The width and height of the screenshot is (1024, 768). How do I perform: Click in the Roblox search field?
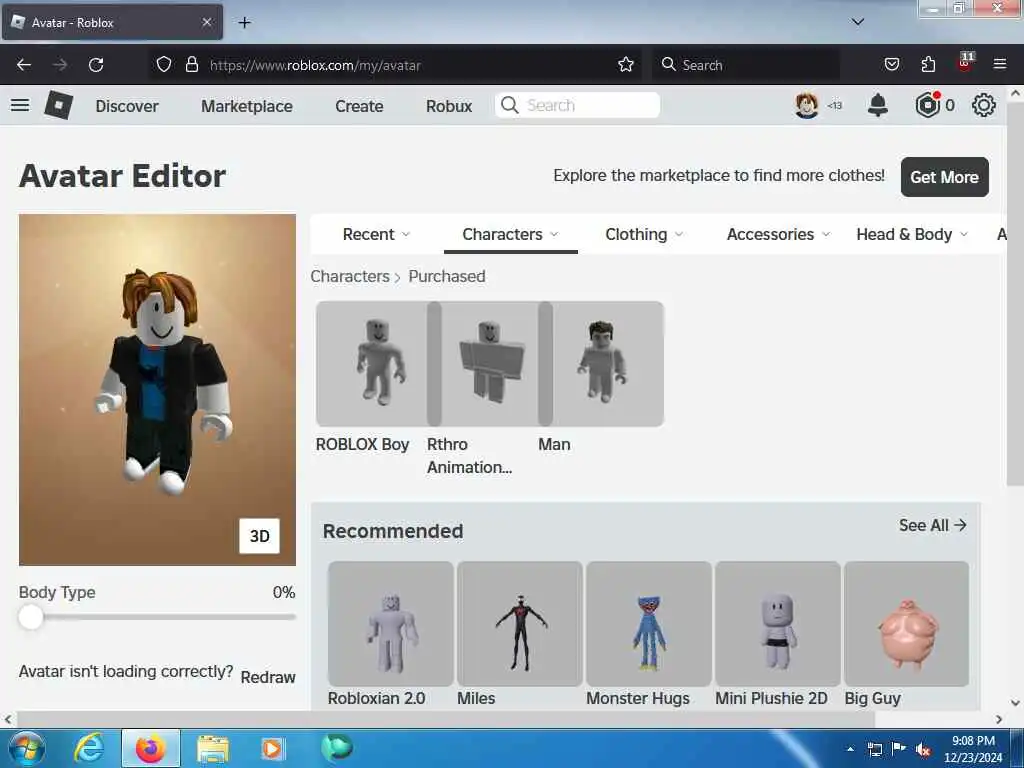tap(578, 105)
